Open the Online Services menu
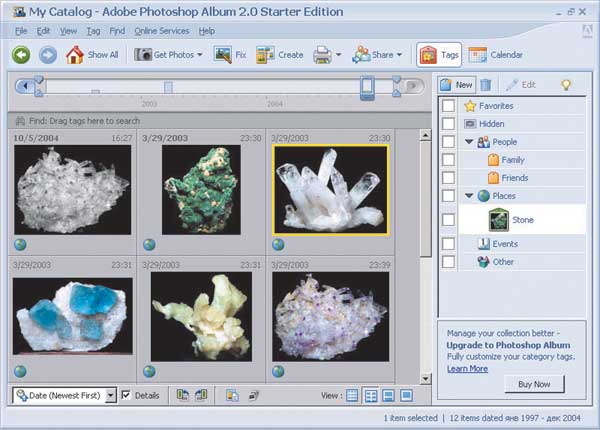 pyautogui.click(x=161, y=31)
